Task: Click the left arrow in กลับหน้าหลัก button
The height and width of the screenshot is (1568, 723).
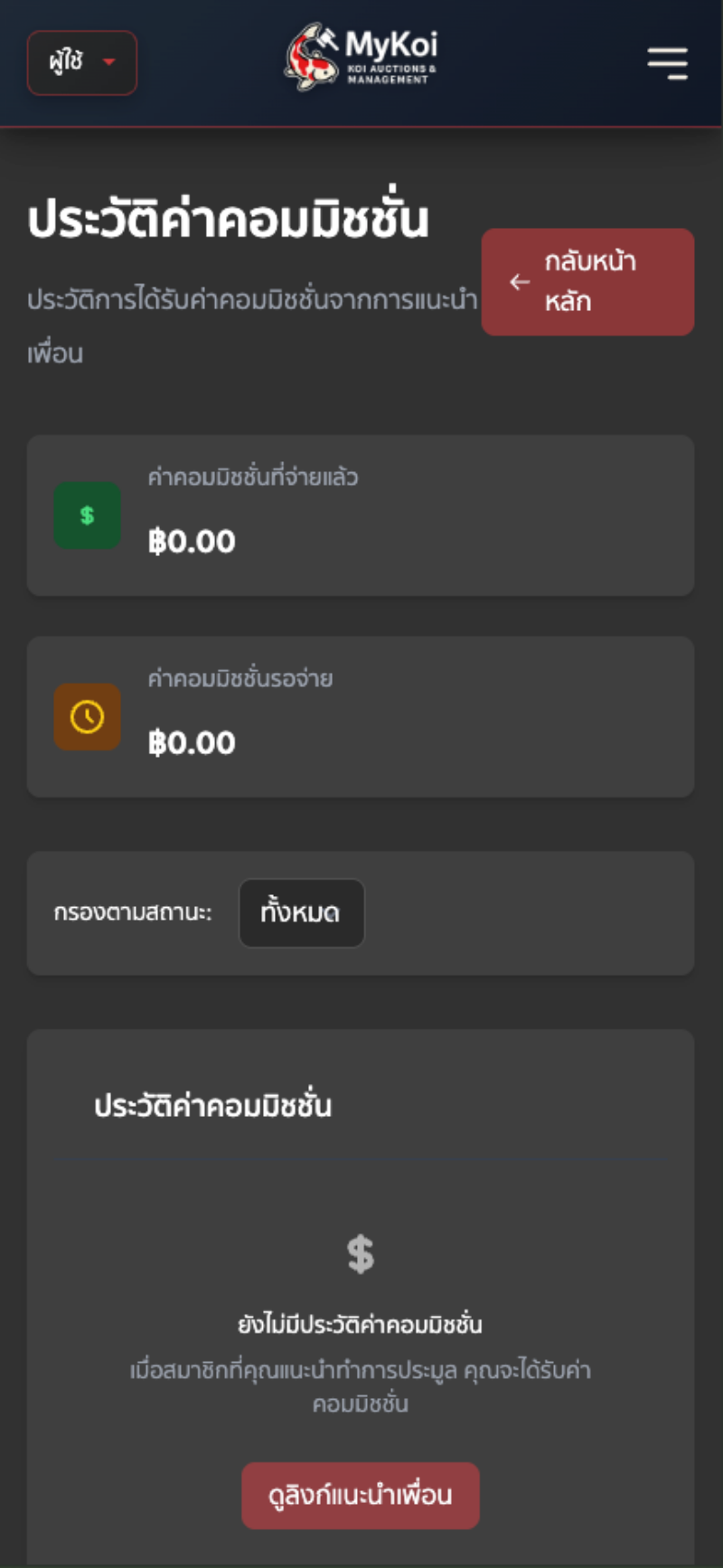Action: (520, 282)
